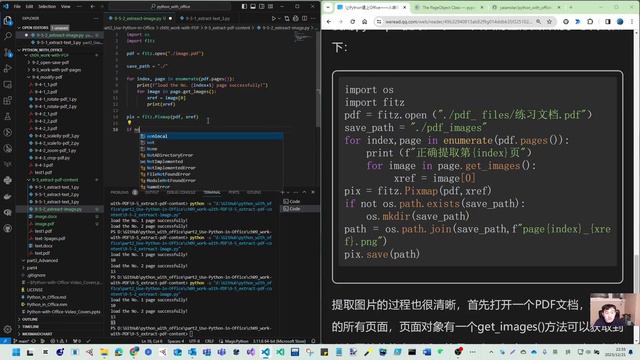The image size is (640, 360).
Task: Open the LICENSE file in explorer
Action: click(x=34, y=290)
